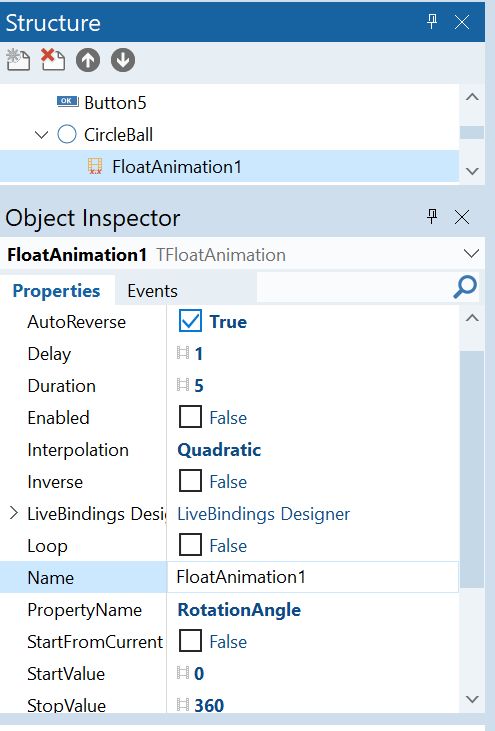Image resolution: width=495 pixels, height=731 pixels.
Task: Pin the Object Inspector panel
Action: coord(432,217)
